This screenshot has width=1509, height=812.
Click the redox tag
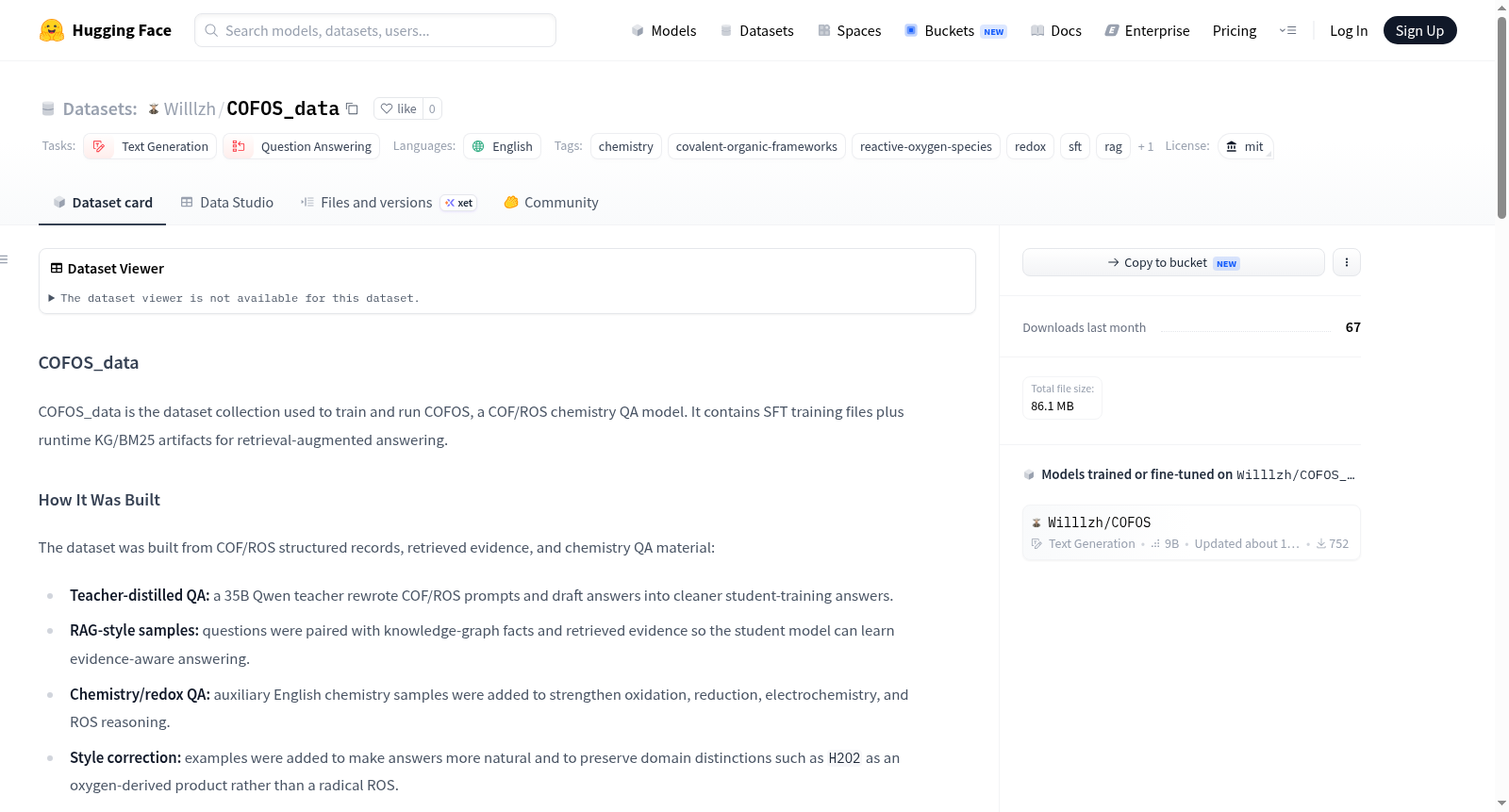[1030, 146]
